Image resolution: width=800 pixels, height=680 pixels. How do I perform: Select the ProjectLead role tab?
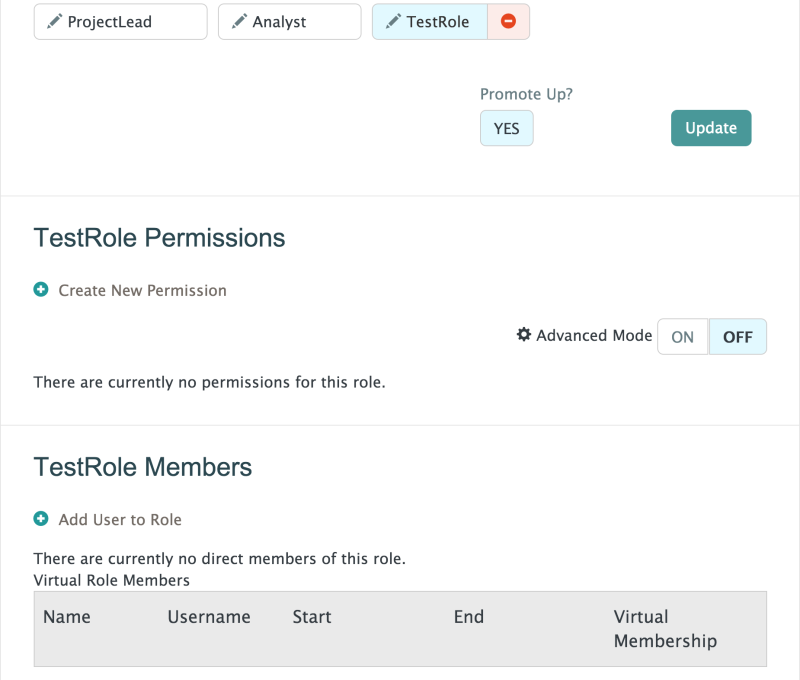pyautogui.click(x=120, y=22)
